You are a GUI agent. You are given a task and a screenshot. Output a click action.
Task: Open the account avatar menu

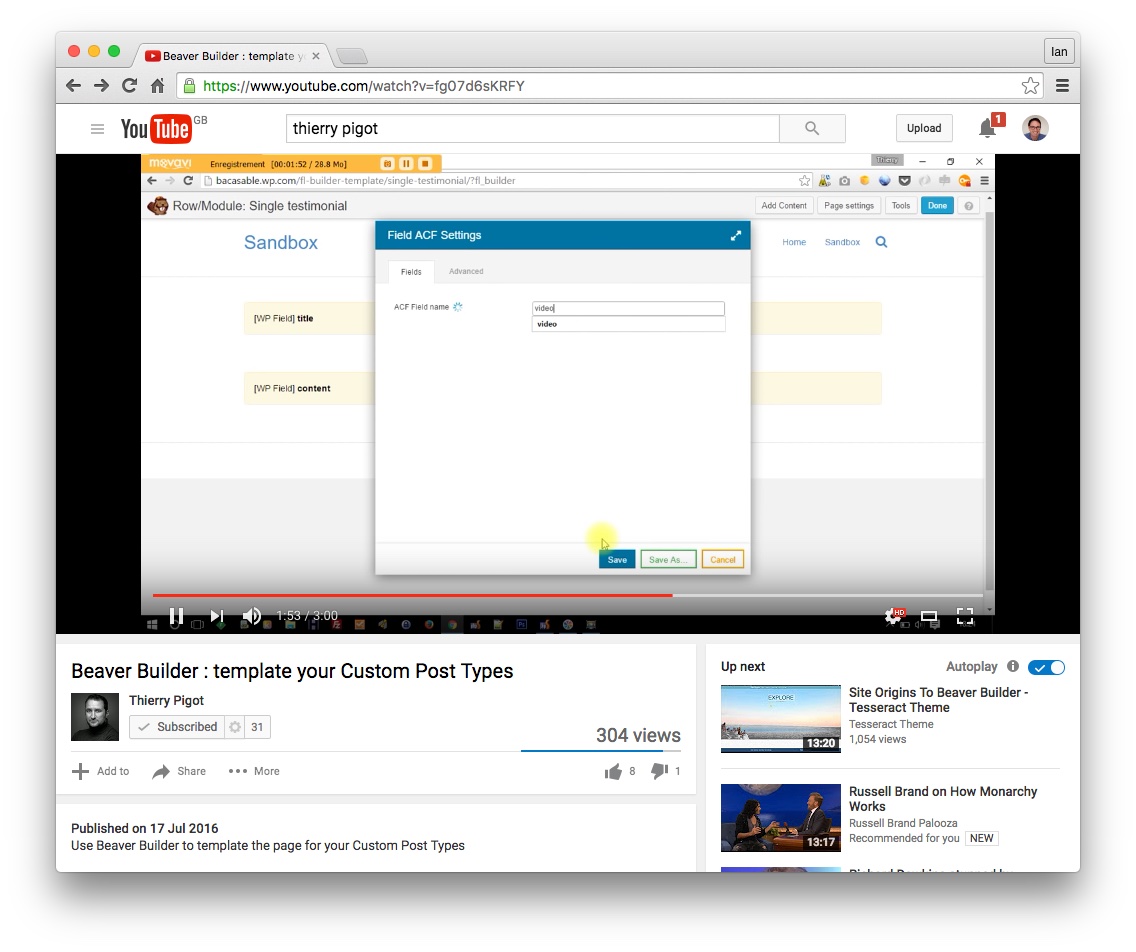click(x=1035, y=128)
